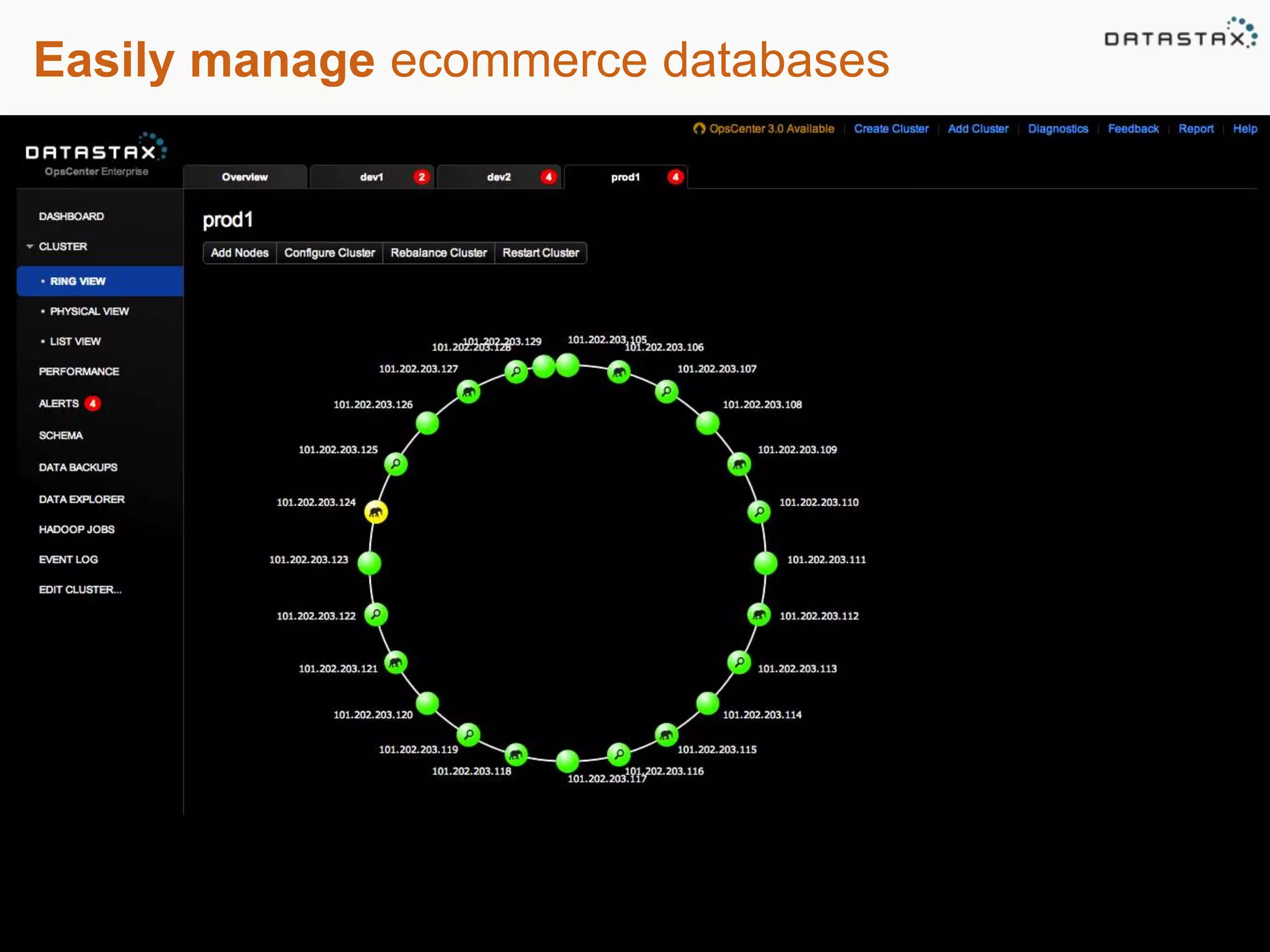Select plain node 101.202.203.126
Image resolution: width=1270 pixels, height=952 pixels.
(427, 423)
